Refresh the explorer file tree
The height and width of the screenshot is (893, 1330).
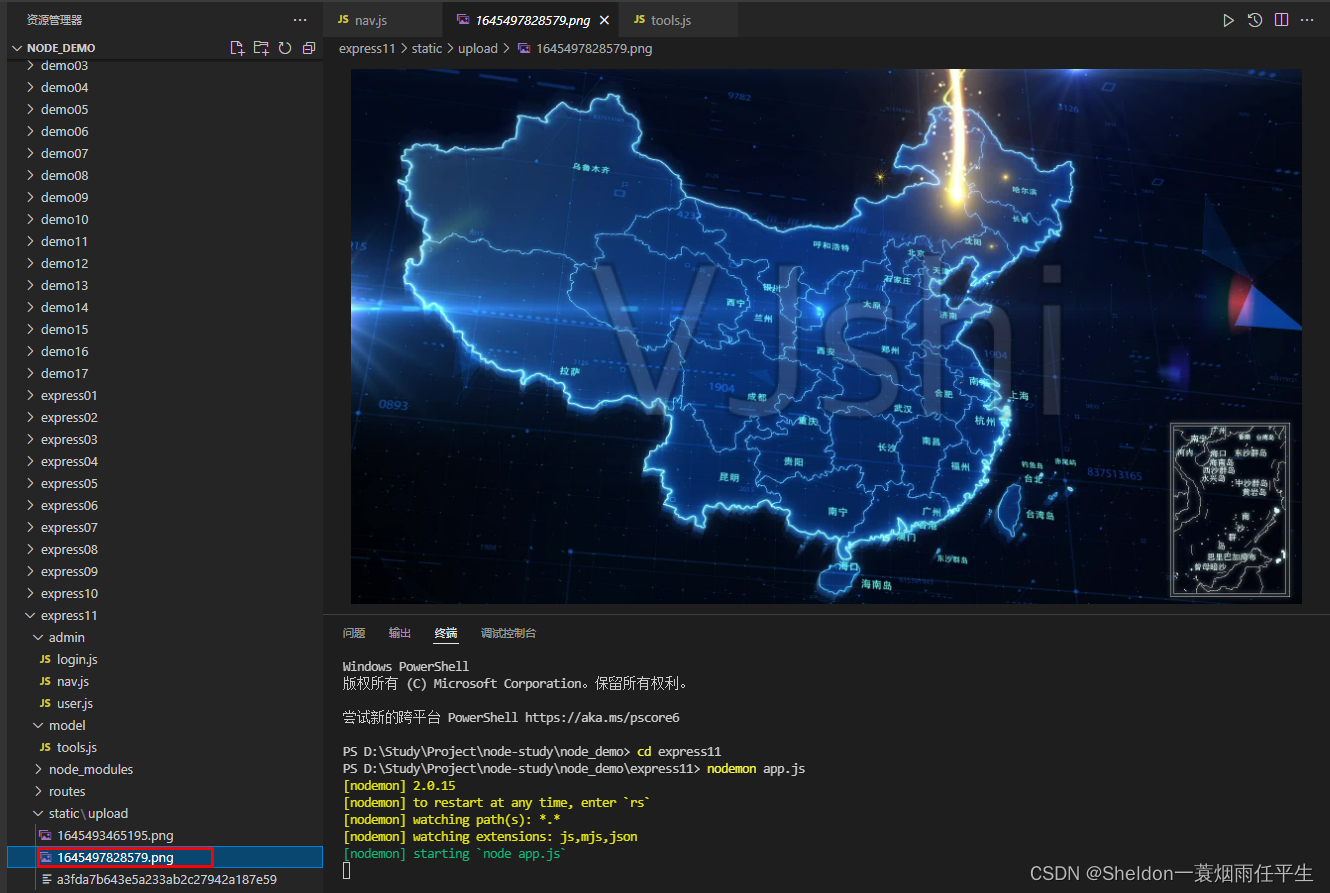point(285,48)
